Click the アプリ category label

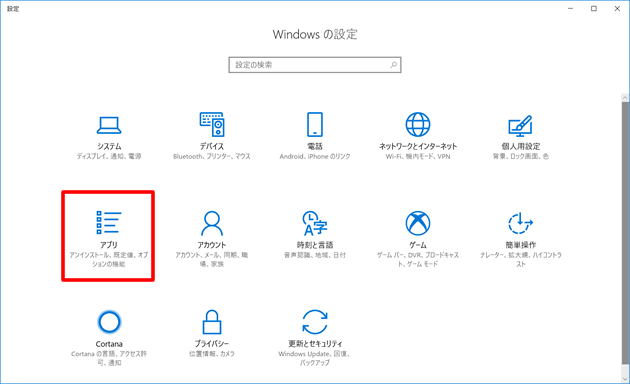109,245
